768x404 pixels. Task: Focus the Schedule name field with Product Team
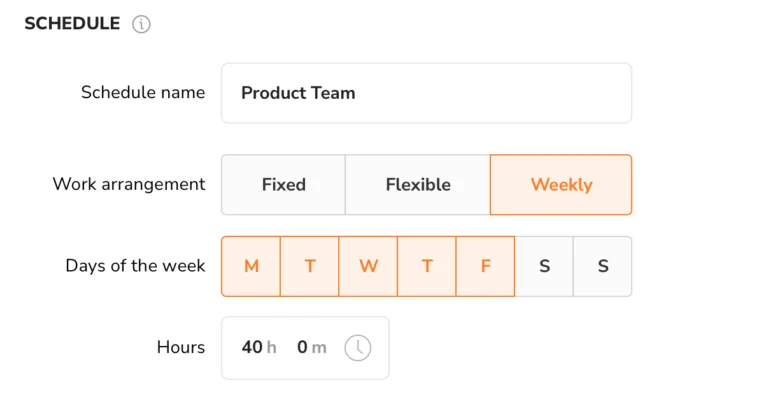tap(427, 93)
